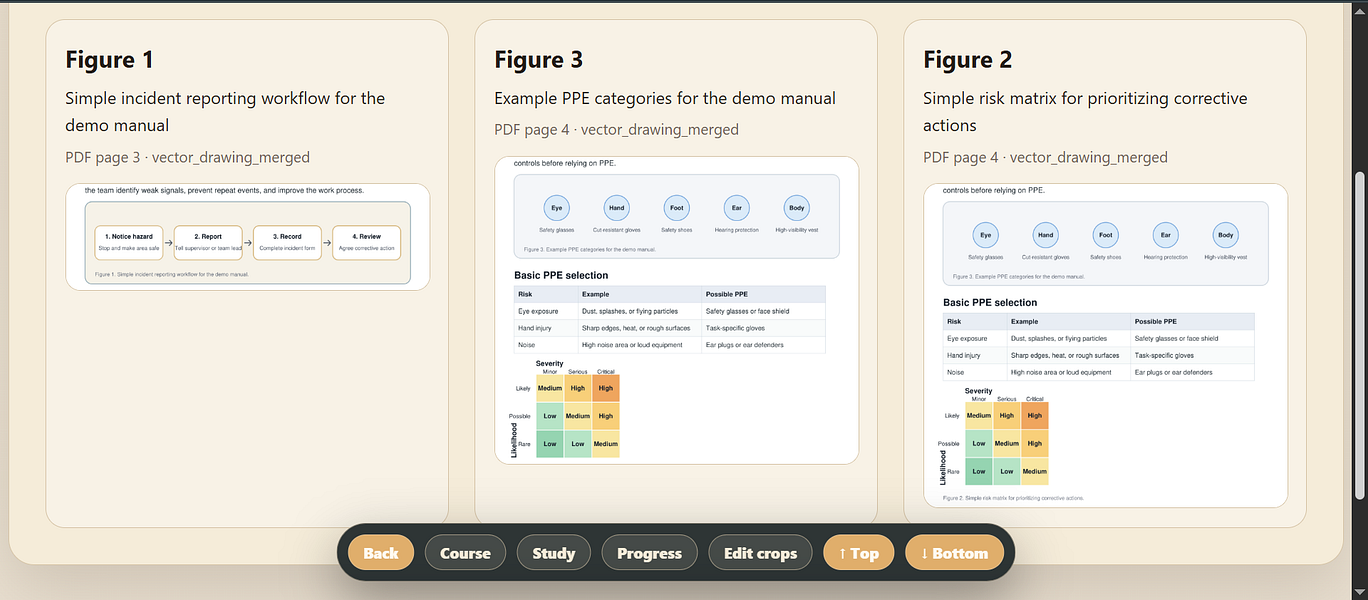
Task: Click the "Figure 2. Simple risk matrix" image caption
Action: [x=1013, y=497]
